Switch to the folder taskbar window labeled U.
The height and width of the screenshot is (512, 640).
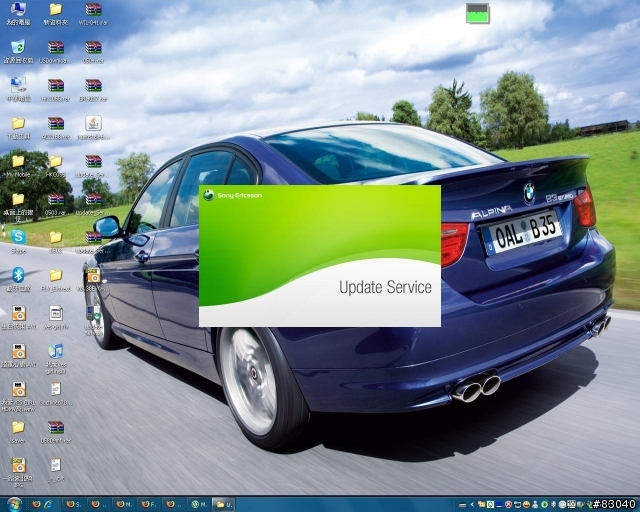click(x=224, y=504)
